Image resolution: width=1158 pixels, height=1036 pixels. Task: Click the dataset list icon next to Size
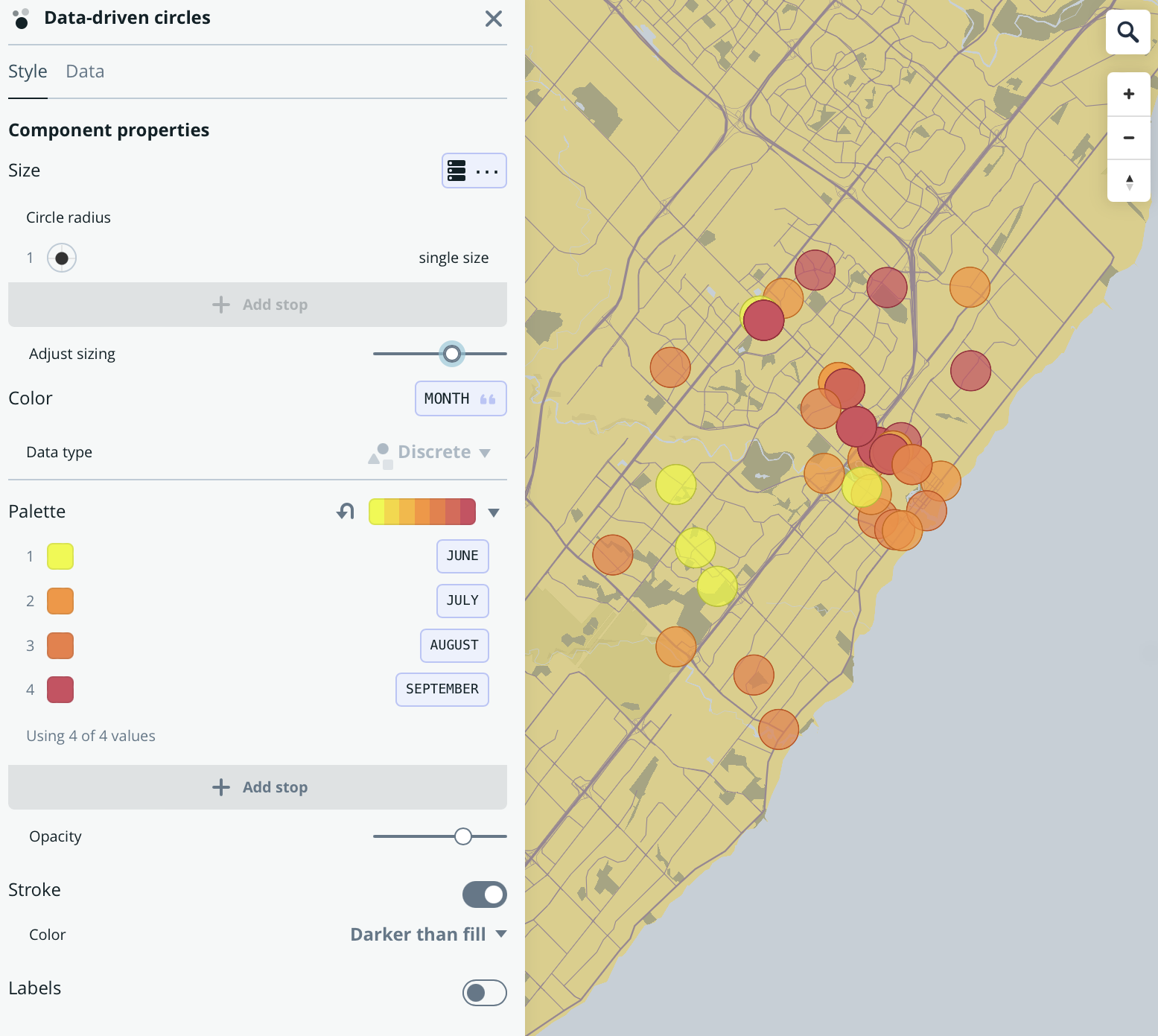(x=458, y=171)
